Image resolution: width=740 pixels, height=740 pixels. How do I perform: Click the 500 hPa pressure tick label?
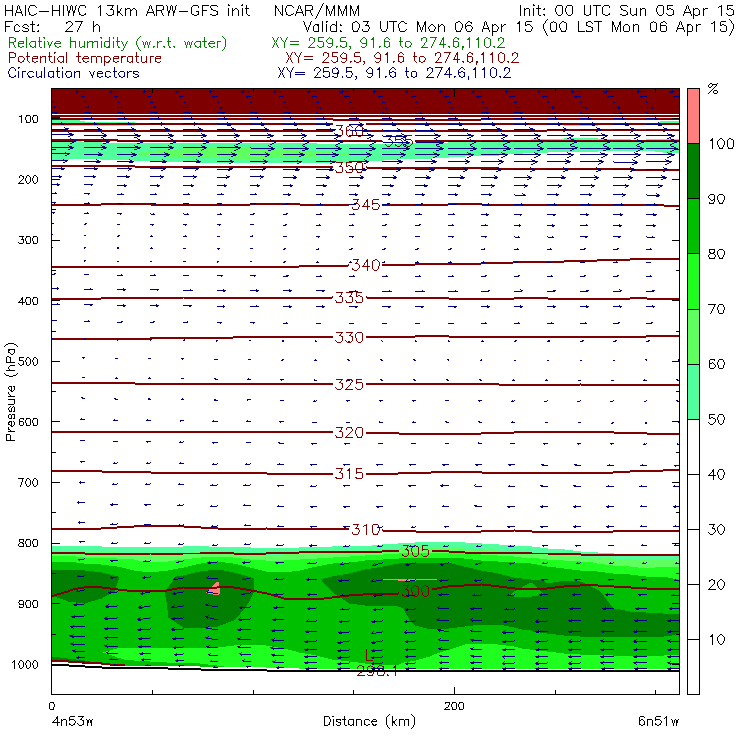28,361
